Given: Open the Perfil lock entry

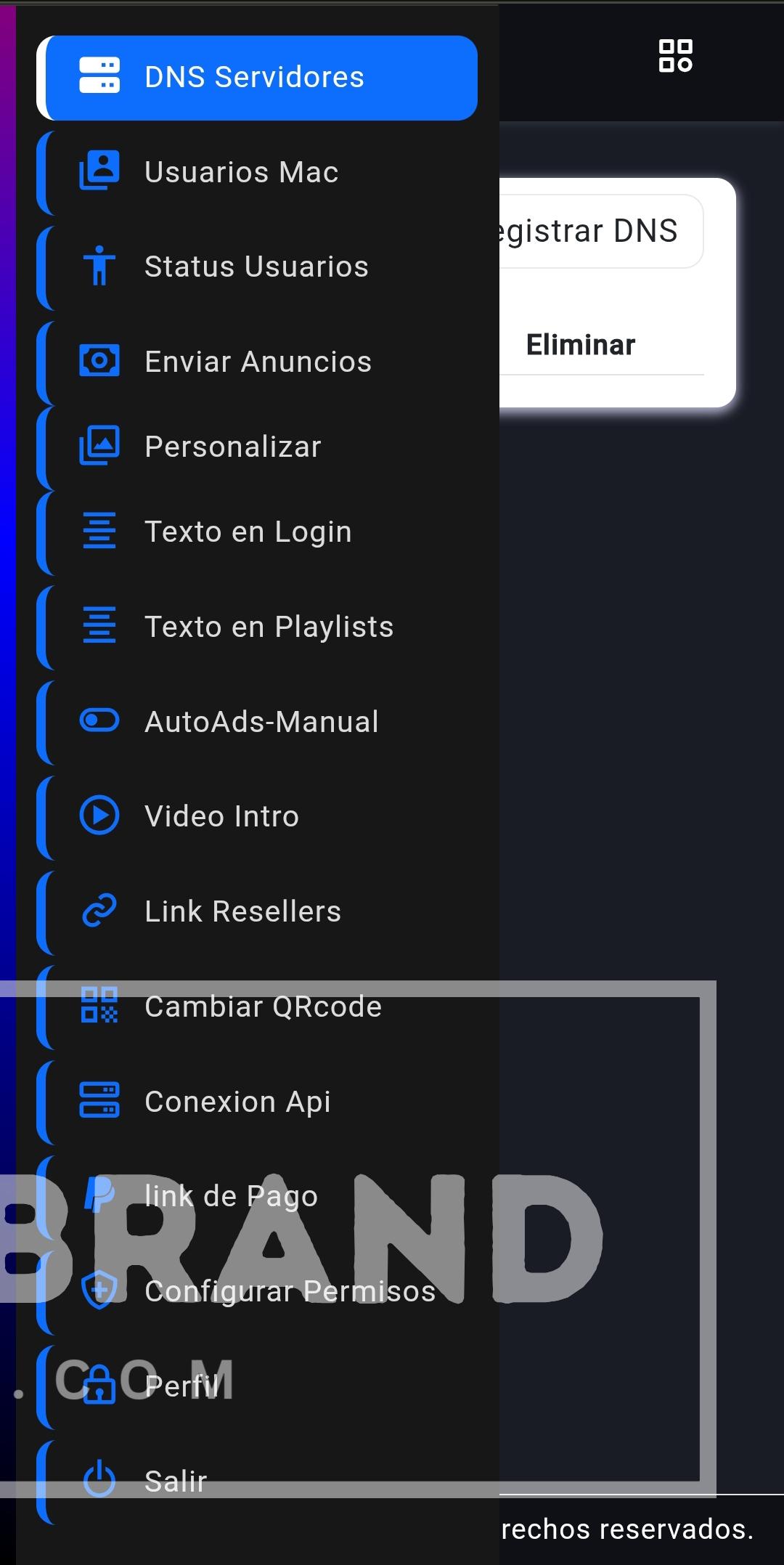Looking at the screenshot, I should 257,1386.
